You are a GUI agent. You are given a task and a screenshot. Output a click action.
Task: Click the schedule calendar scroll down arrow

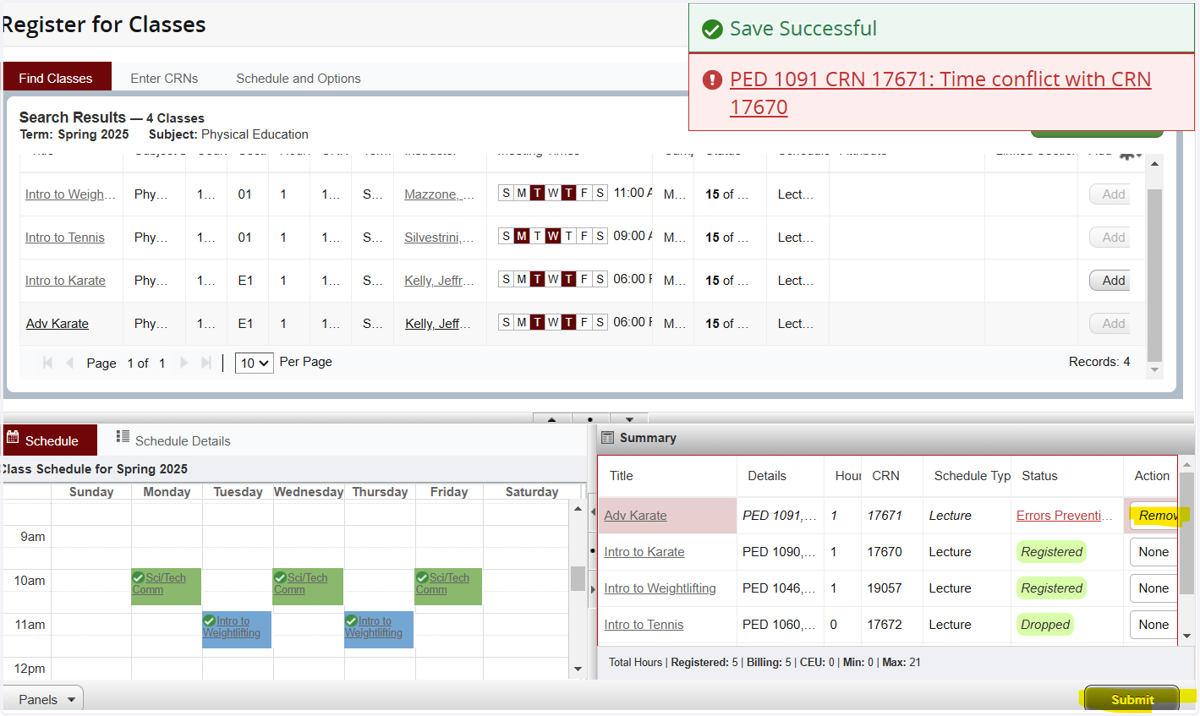coord(578,669)
